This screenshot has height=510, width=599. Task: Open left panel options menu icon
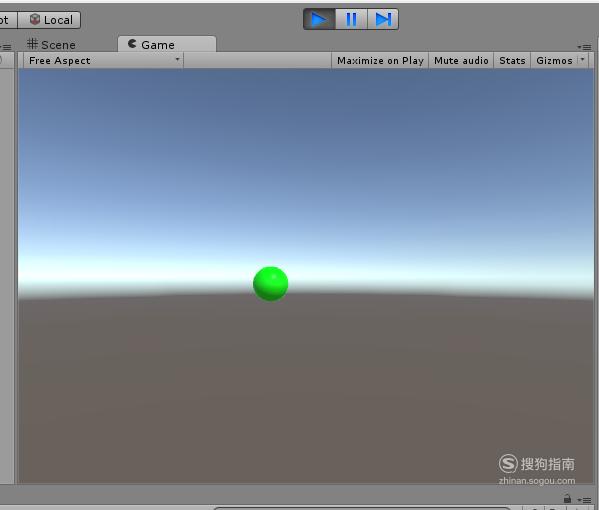coord(6,47)
